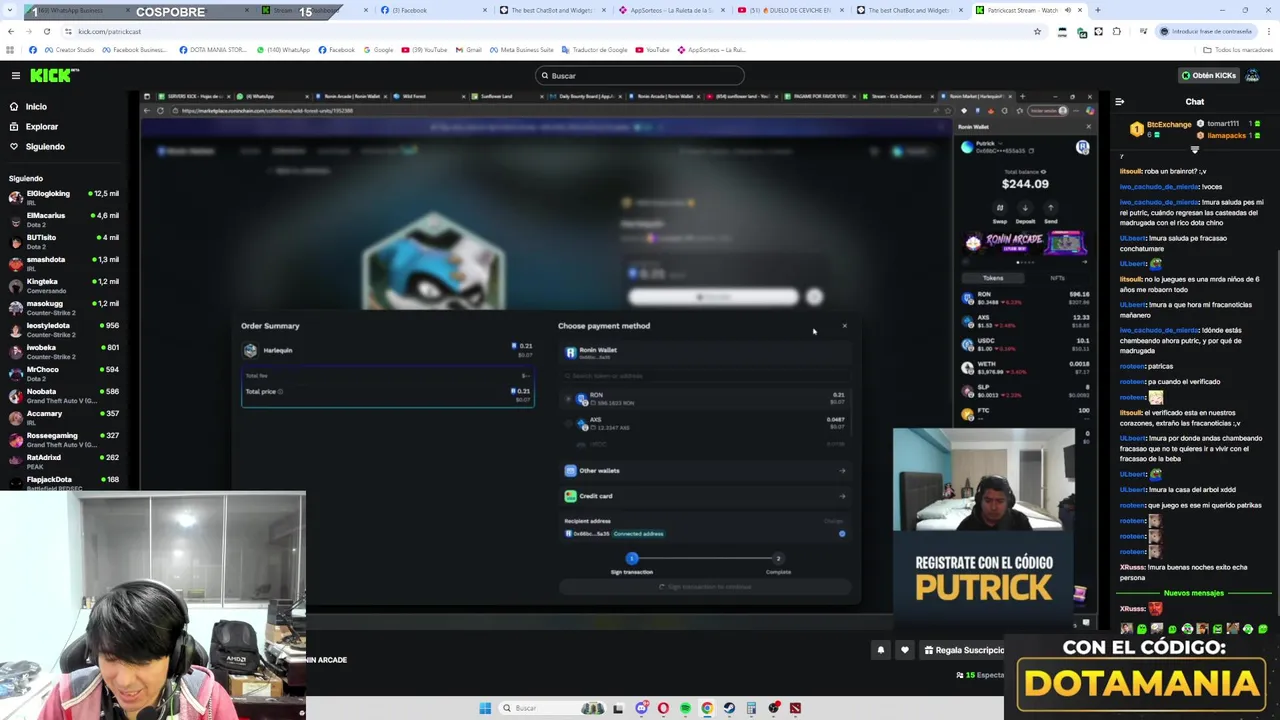Open iwobeka channel in following list

(x=64, y=351)
